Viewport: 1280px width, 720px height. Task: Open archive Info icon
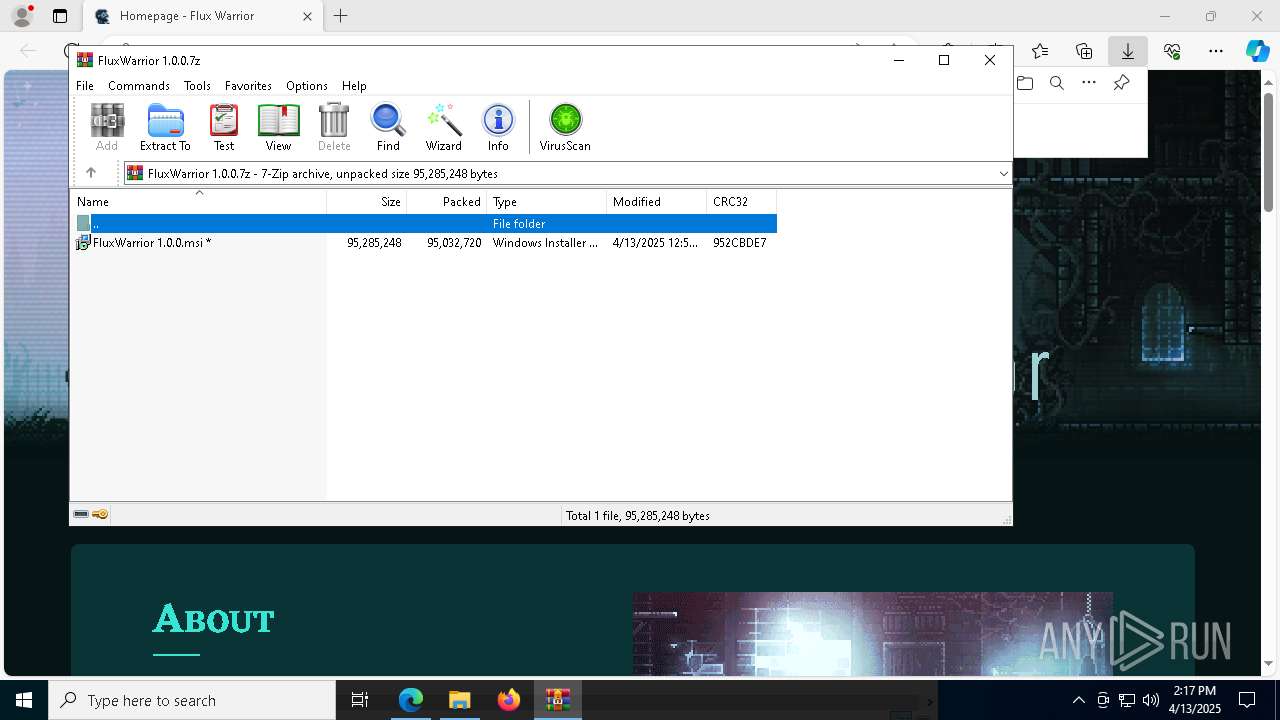point(498,127)
